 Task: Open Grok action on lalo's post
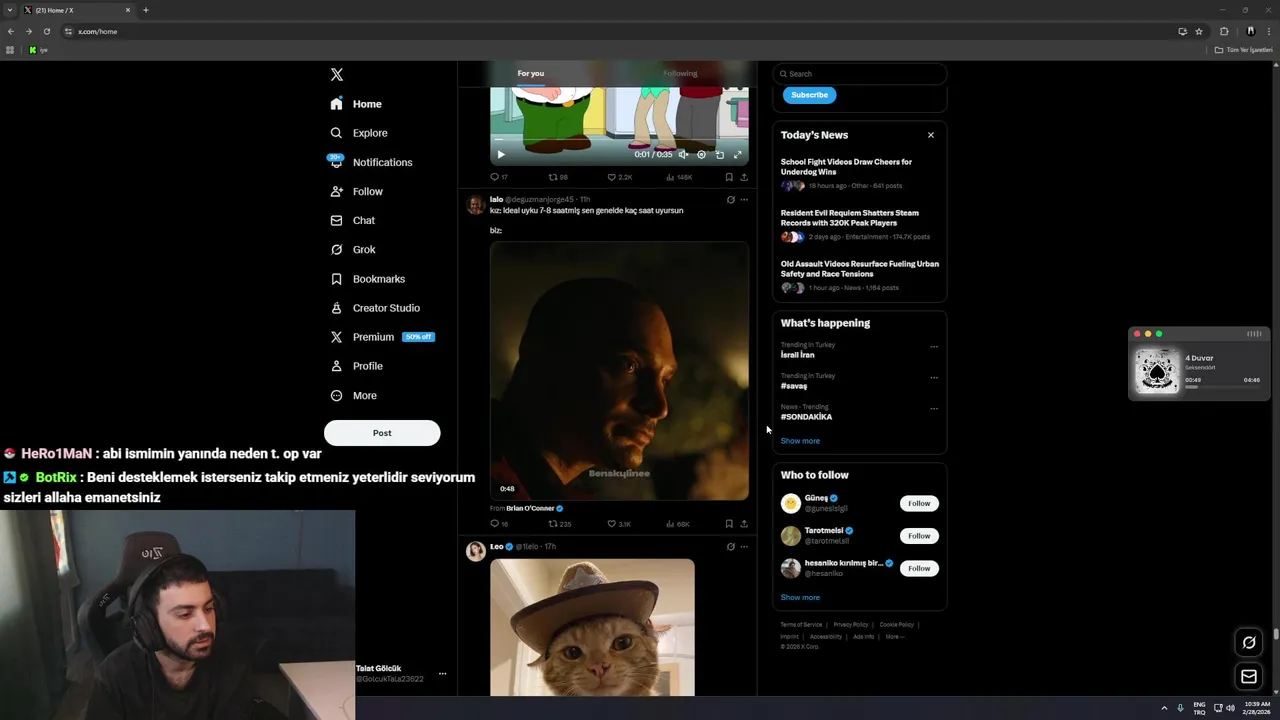[730, 199]
